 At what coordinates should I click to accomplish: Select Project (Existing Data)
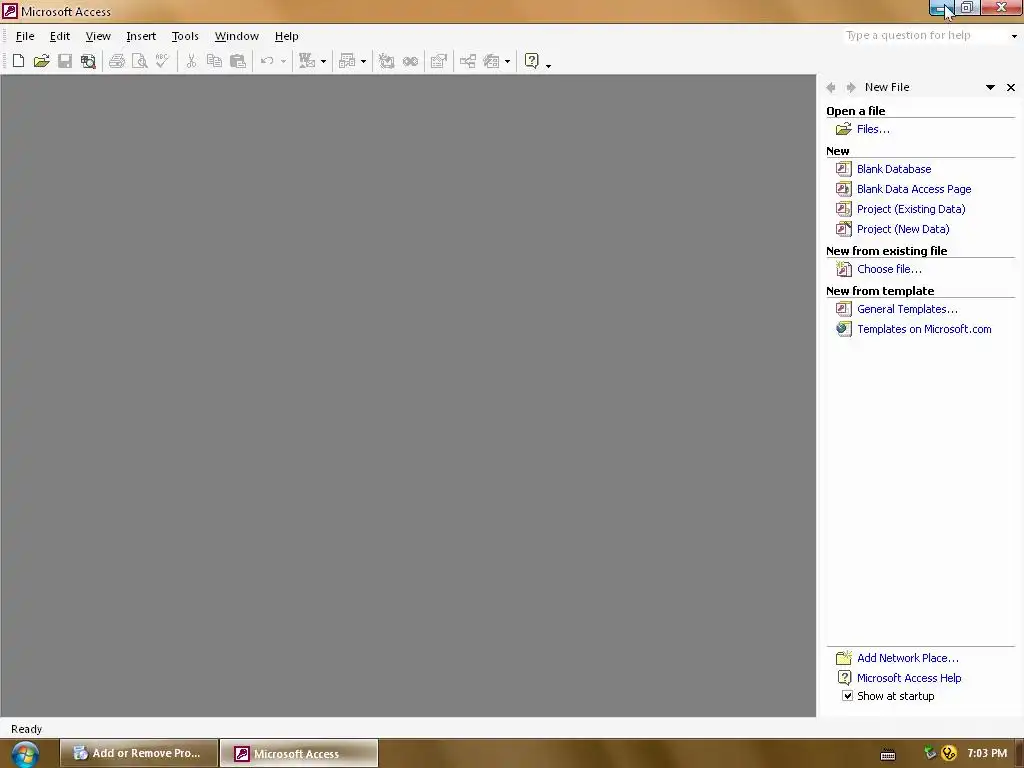tap(911, 210)
